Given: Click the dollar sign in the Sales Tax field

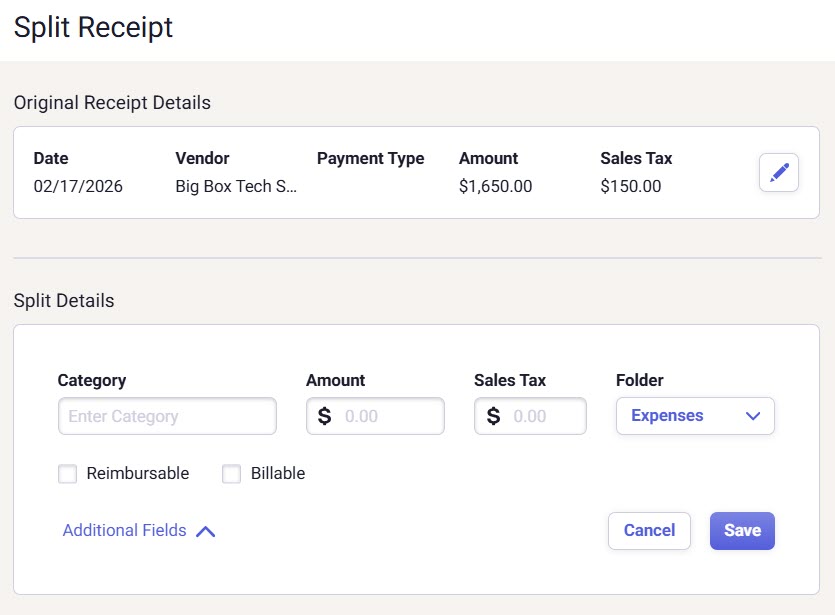Looking at the screenshot, I should pyautogui.click(x=491, y=416).
